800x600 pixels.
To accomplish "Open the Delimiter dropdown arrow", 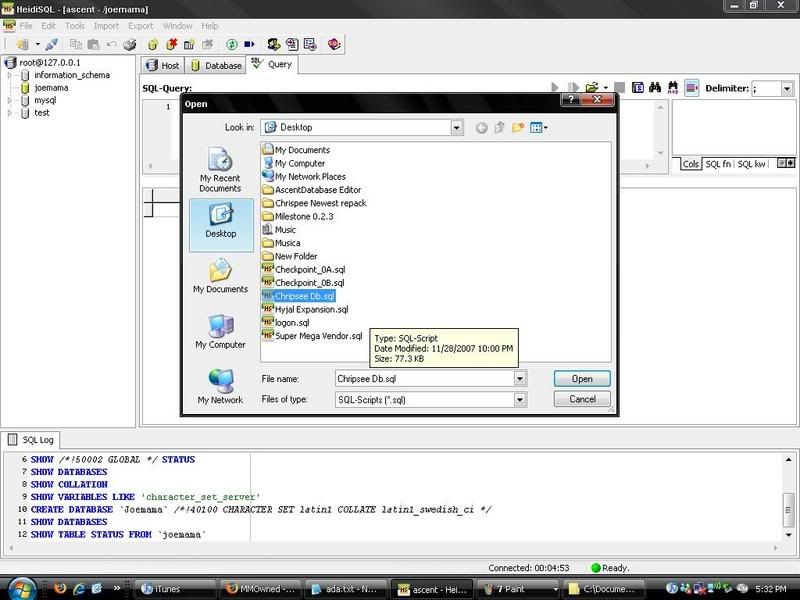I will tap(787, 88).
